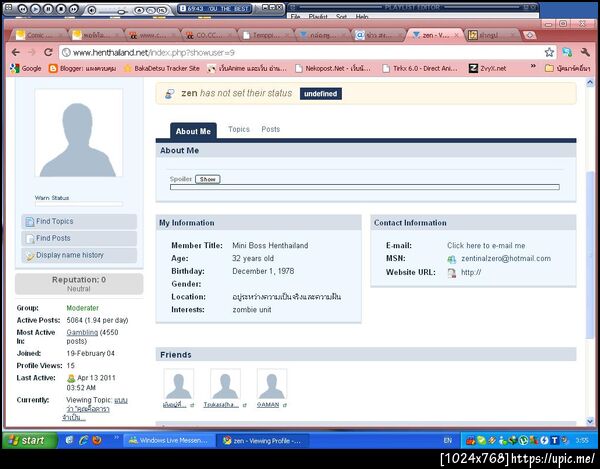
Task: Open the currently viewed topic link
Action: point(96,409)
